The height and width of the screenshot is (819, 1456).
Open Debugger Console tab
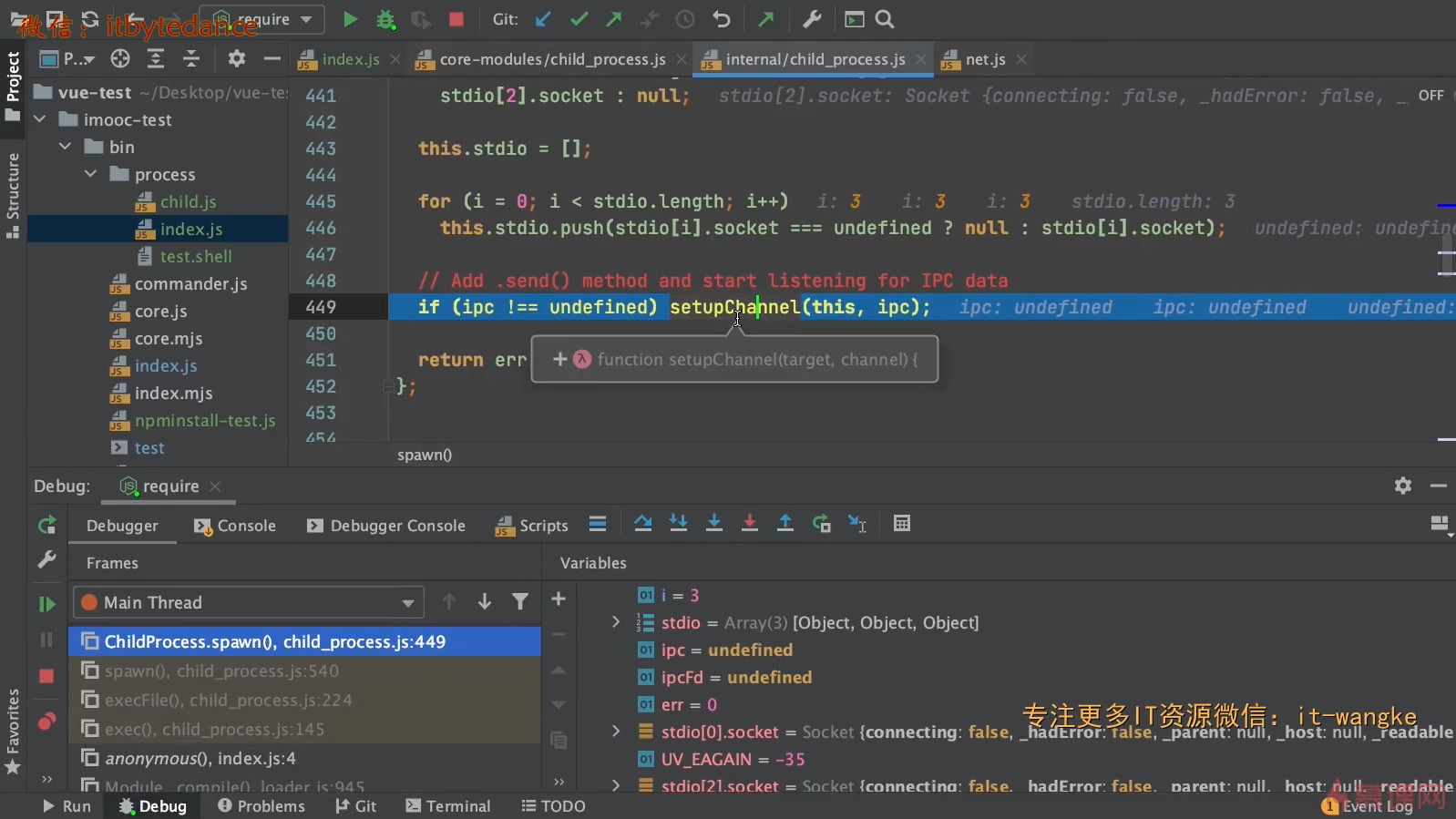tap(387, 526)
